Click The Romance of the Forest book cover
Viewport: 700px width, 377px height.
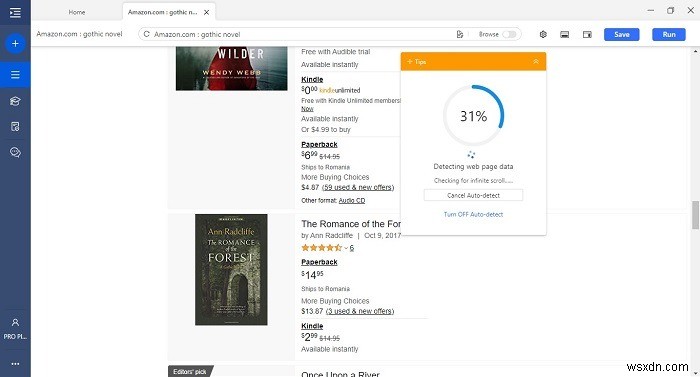tap(231, 270)
